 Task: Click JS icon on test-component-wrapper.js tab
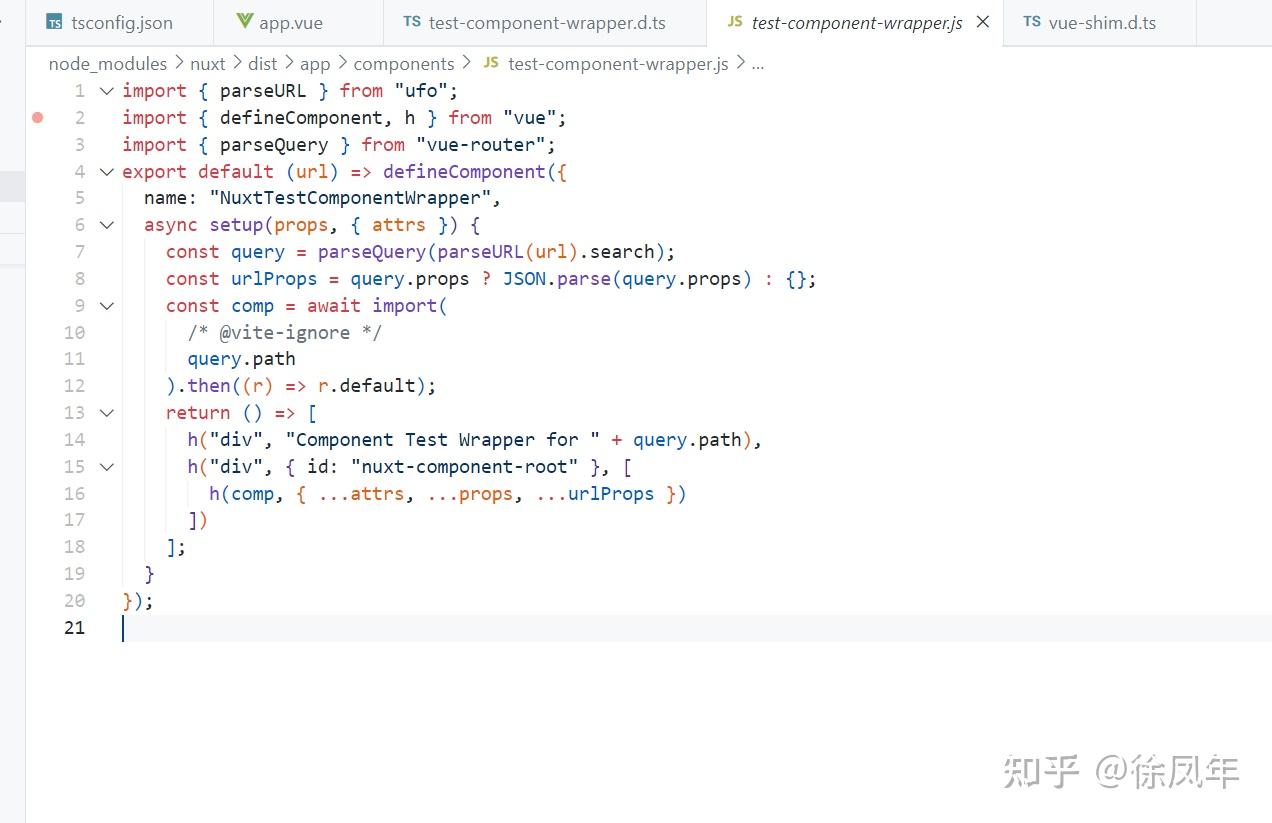pos(735,22)
